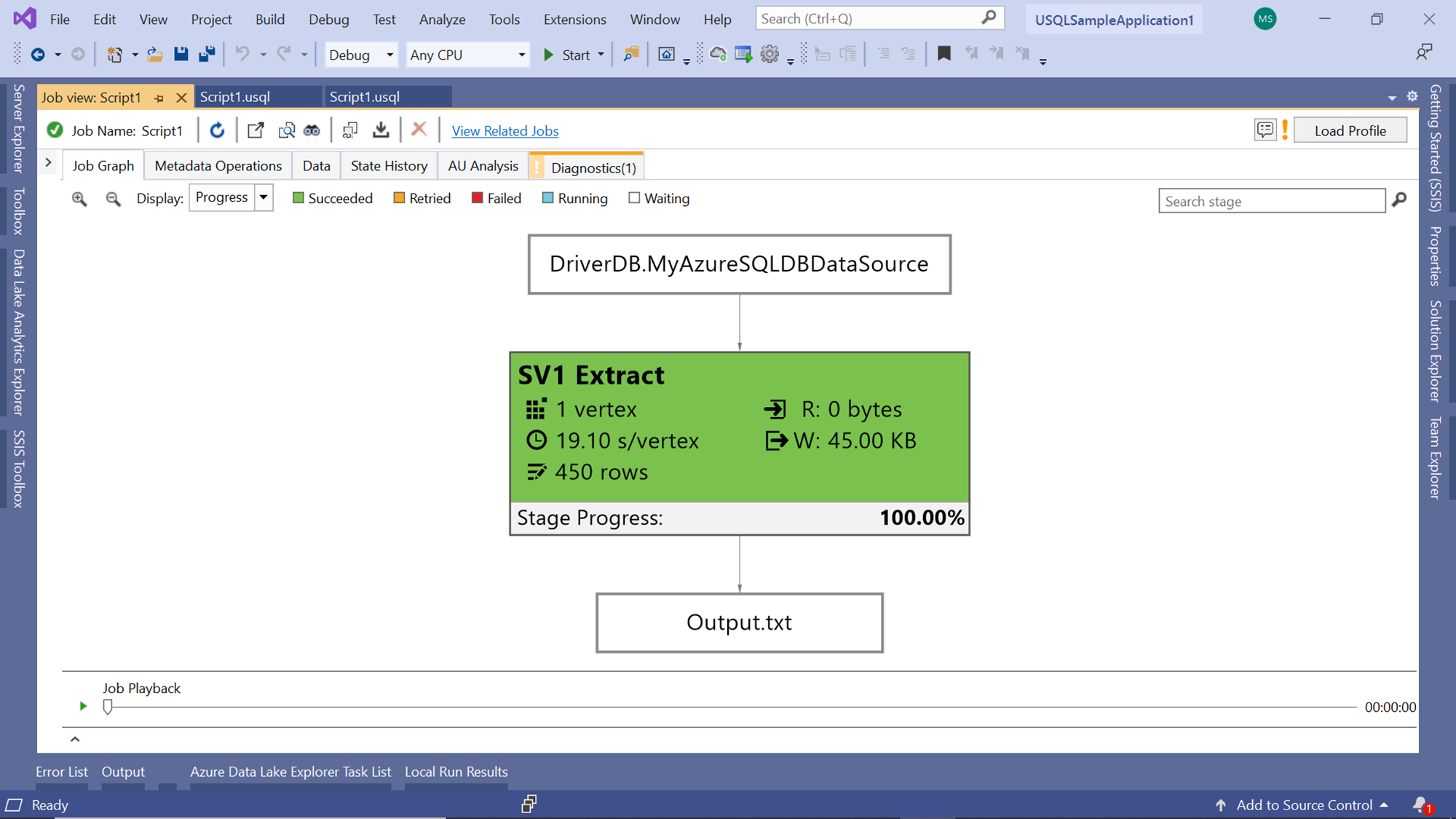Image resolution: width=1456 pixels, height=819 pixels.
Task: Pin the Job view Script1 tab
Action: (x=159, y=98)
